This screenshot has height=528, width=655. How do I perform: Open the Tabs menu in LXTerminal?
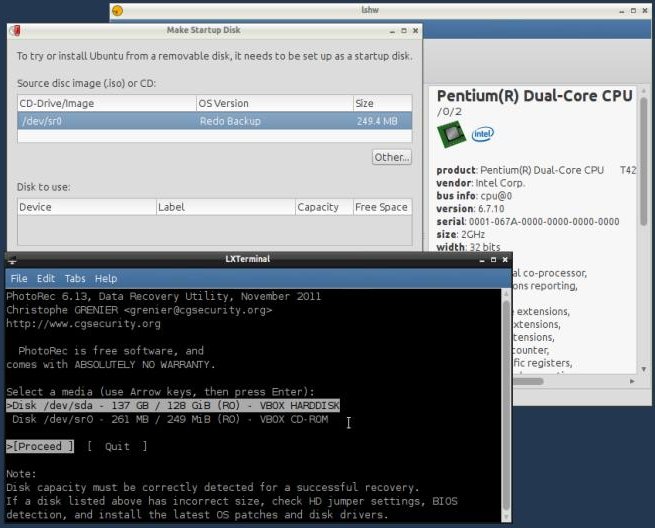tap(75, 279)
